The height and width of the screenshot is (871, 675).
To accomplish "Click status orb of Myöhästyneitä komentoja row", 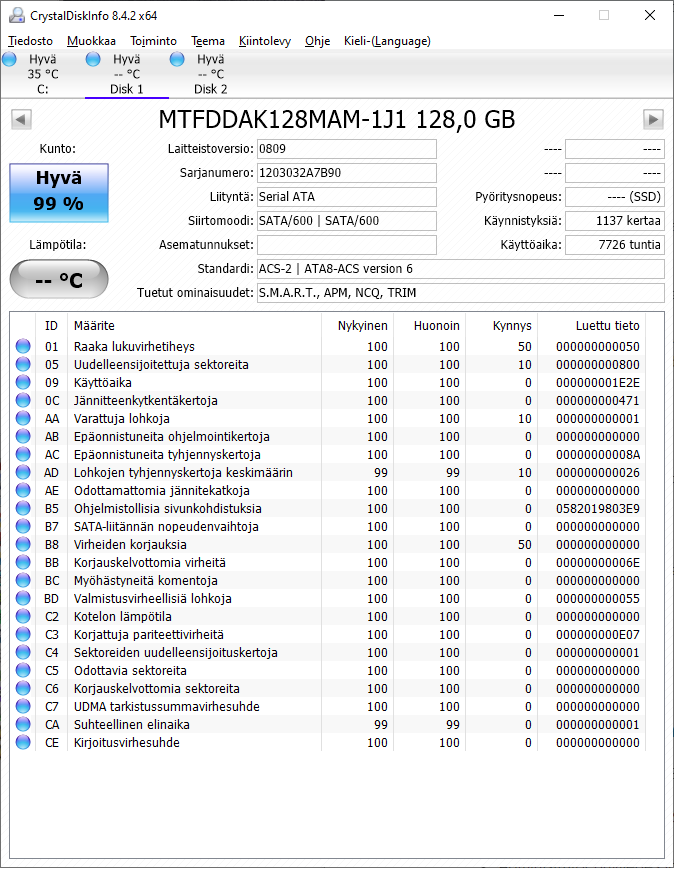I will pyautogui.click(x=23, y=580).
